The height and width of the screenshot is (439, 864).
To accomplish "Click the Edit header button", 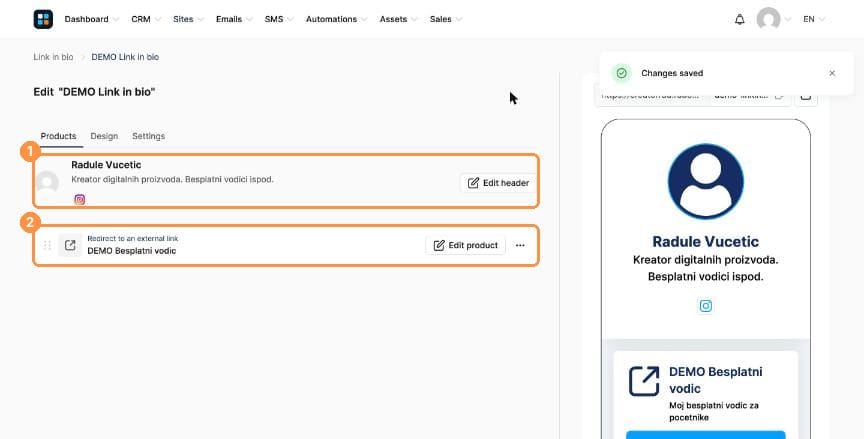I will pos(498,183).
